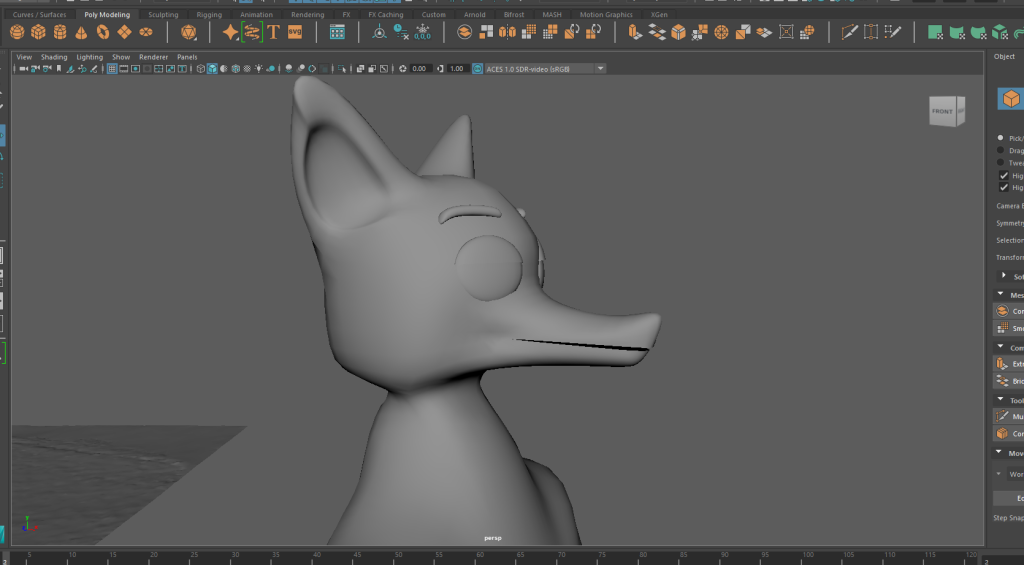The image size is (1024, 565).
Task: Click the Mirror shelf icon
Action: 507,32
